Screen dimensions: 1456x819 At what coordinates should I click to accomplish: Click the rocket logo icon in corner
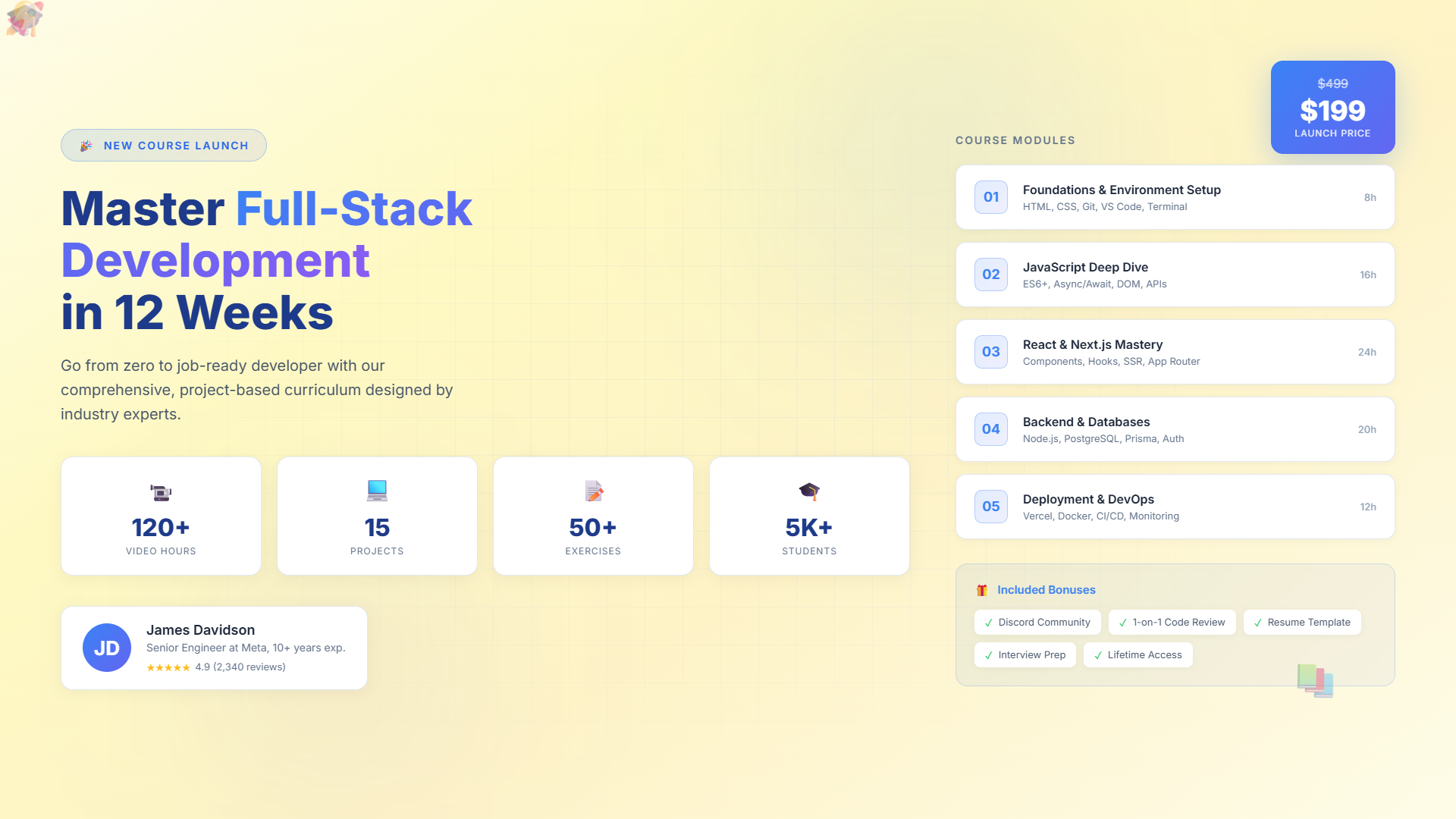(x=24, y=18)
